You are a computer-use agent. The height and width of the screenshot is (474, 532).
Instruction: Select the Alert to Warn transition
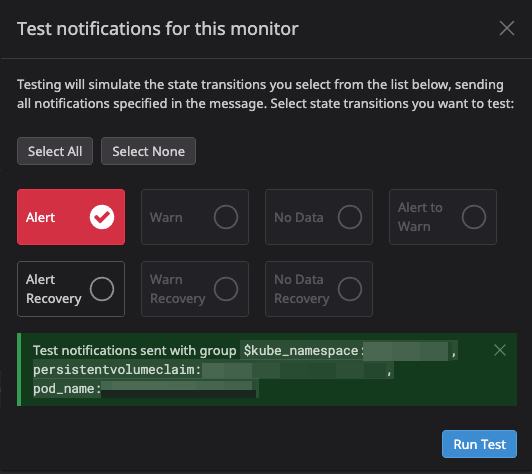[443, 217]
